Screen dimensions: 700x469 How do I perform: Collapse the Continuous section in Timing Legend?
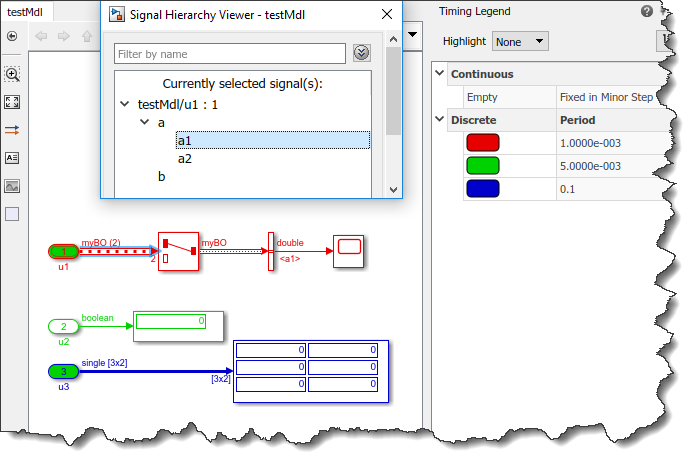point(440,74)
